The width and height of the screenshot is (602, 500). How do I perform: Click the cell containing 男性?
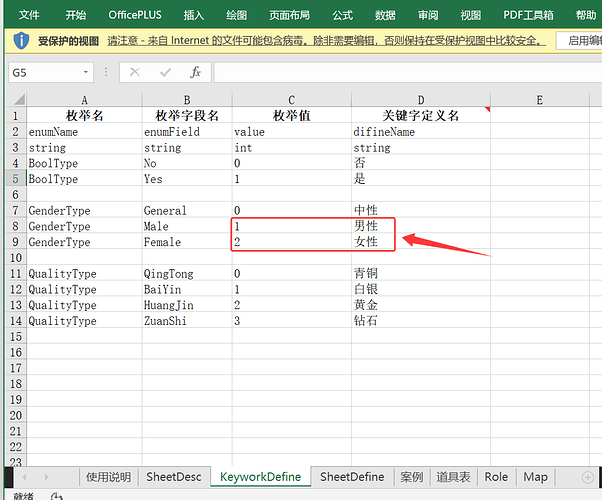pos(421,226)
